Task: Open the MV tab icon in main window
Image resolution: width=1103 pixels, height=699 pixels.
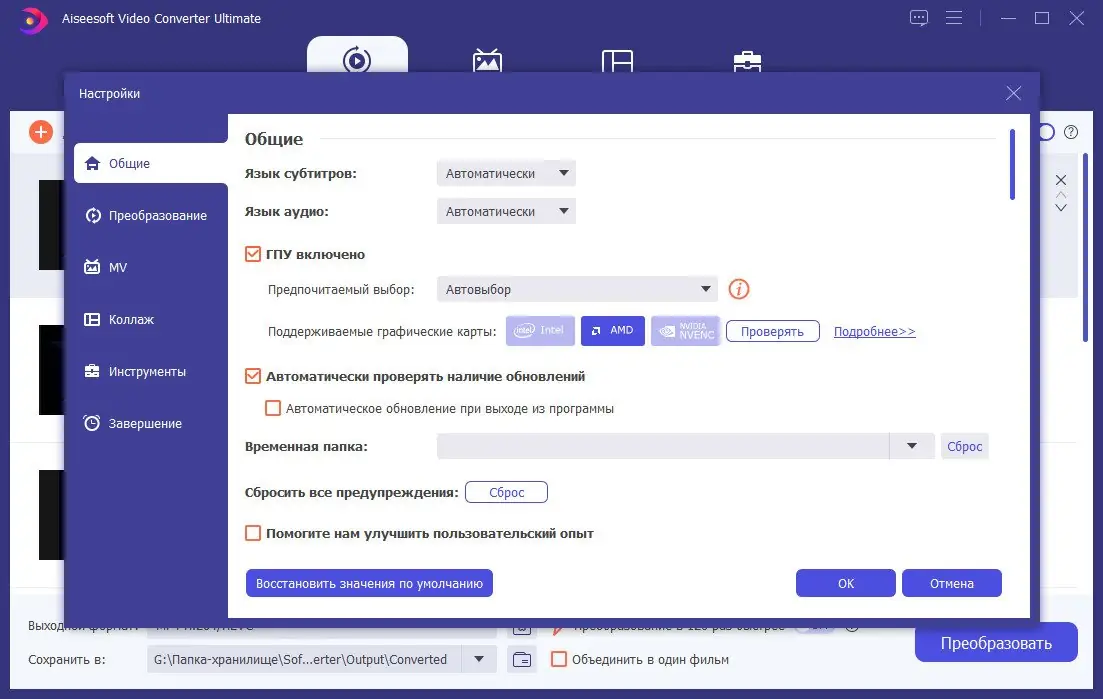Action: (487, 60)
